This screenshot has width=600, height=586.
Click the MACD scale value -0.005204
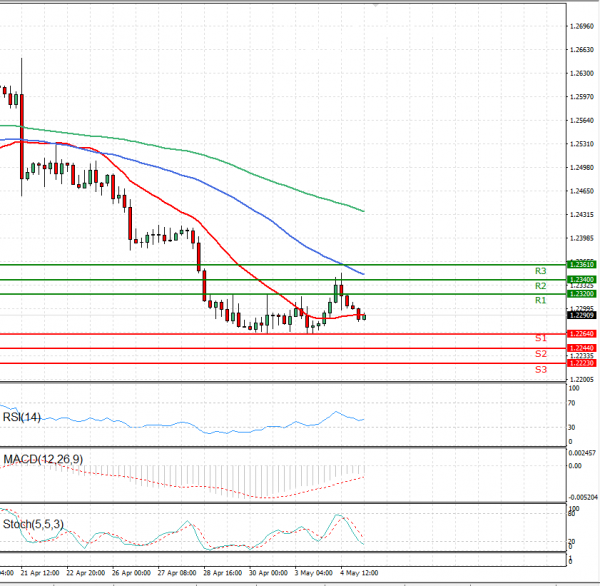[x=583, y=497]
